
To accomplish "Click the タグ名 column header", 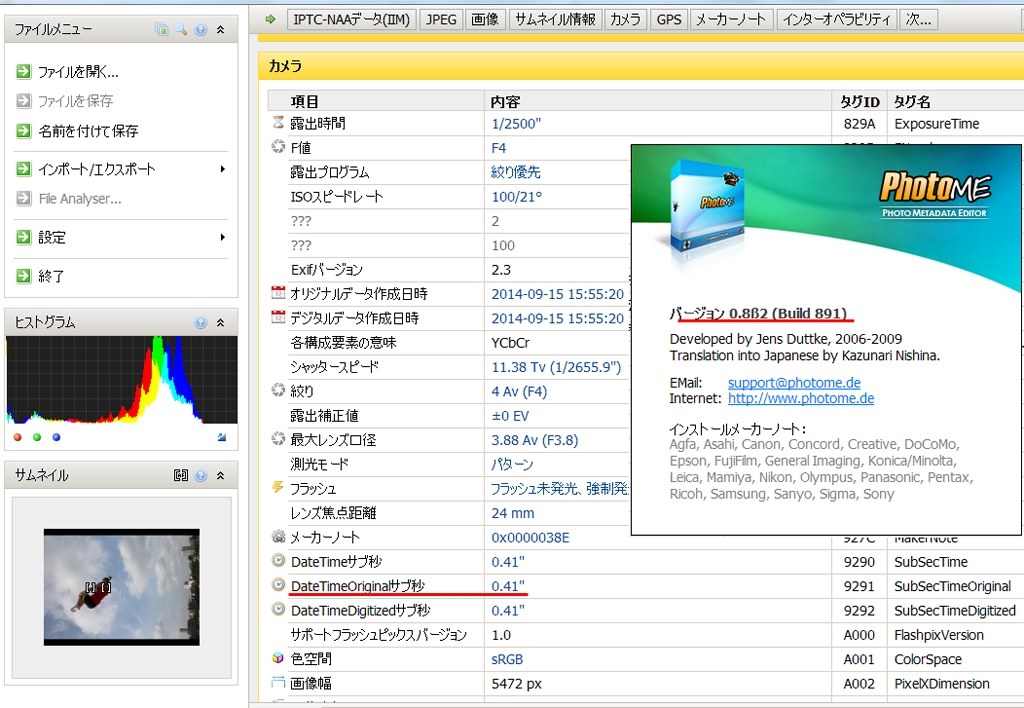I will 912,101.
